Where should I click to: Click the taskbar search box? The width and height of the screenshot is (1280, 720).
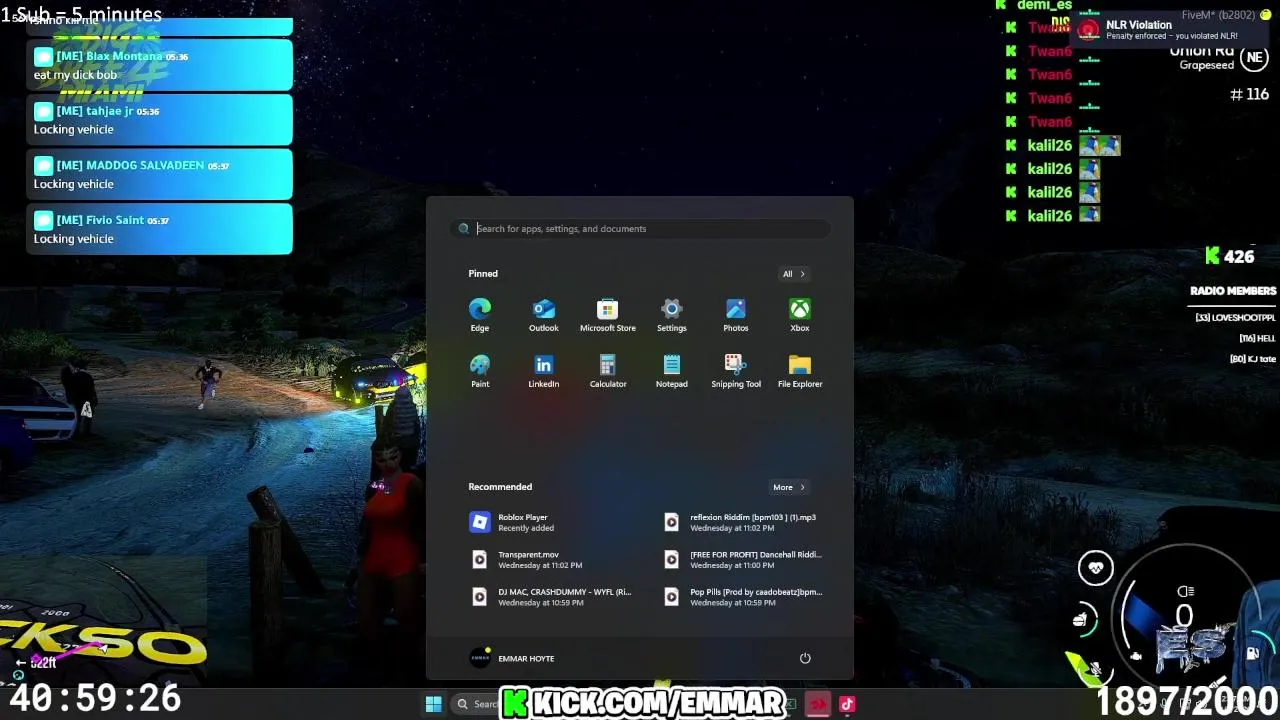click(476, 704)
